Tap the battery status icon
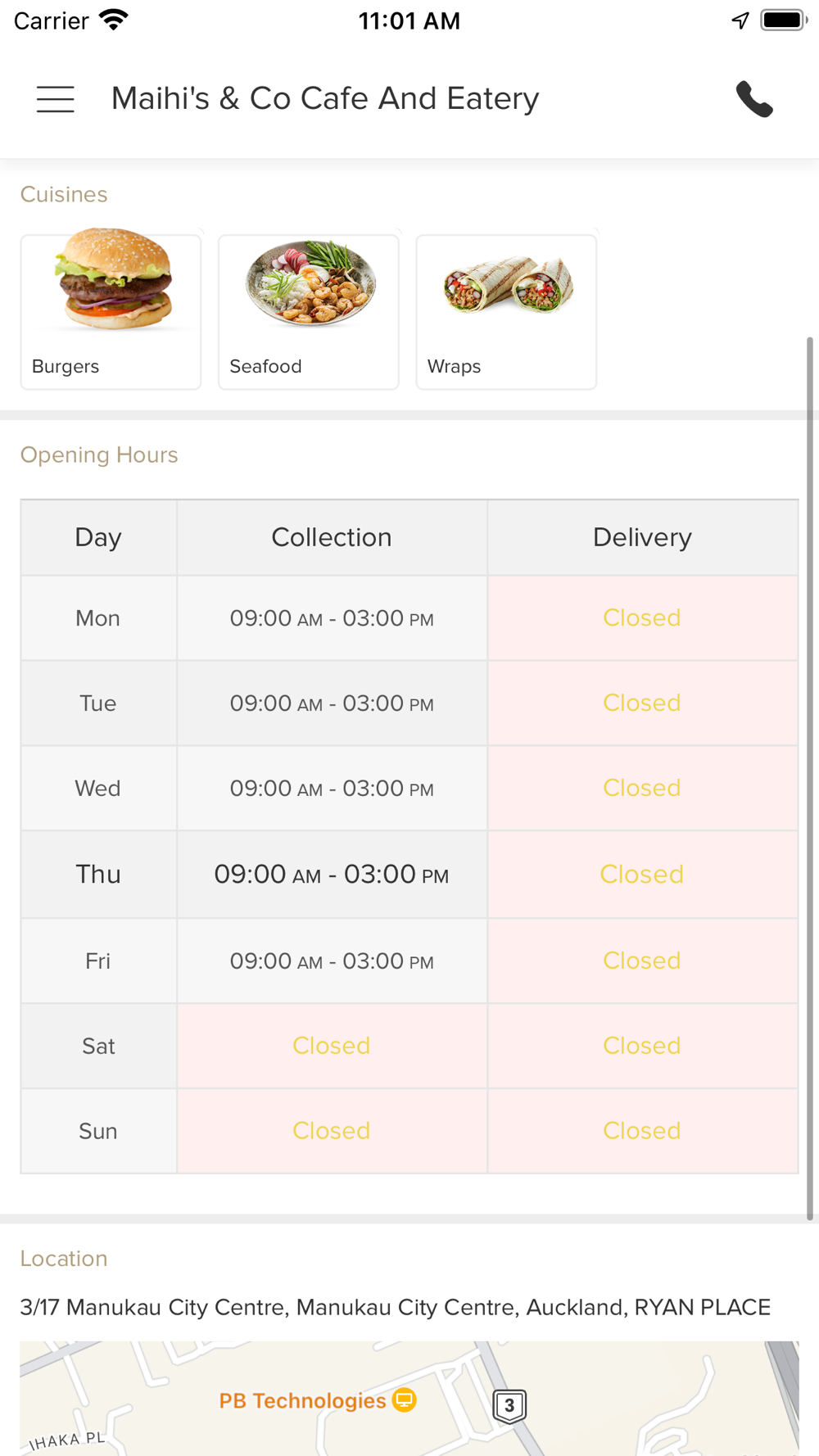The image size is (819, 1456). pos(783,20)
